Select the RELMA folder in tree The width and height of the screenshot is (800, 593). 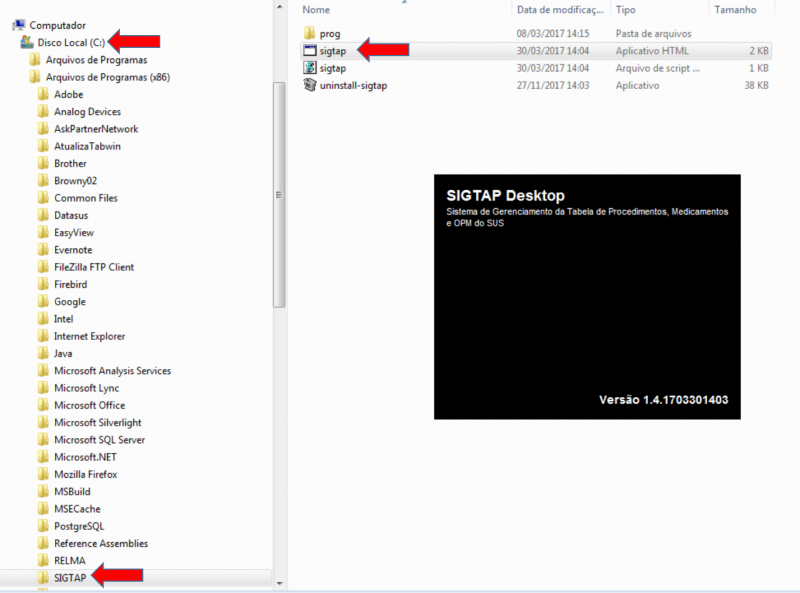pyautogui.click(x=70, y=560)
